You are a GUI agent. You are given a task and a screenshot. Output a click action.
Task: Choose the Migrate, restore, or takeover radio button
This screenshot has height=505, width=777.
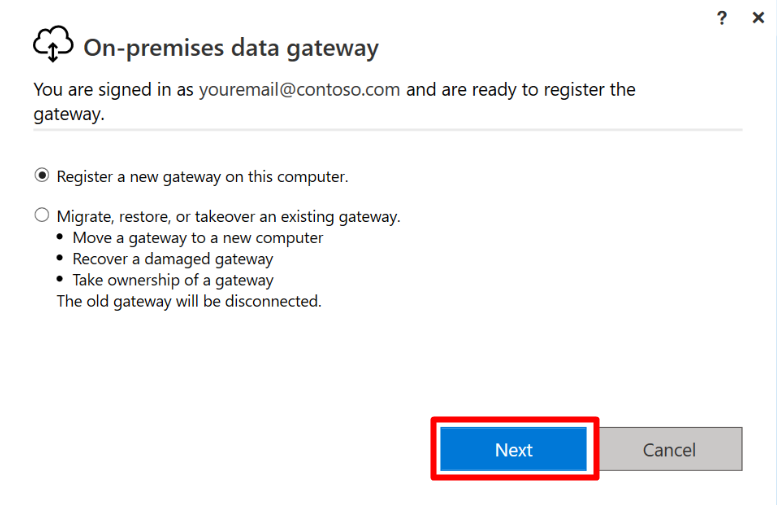click(x=42, y=215)
